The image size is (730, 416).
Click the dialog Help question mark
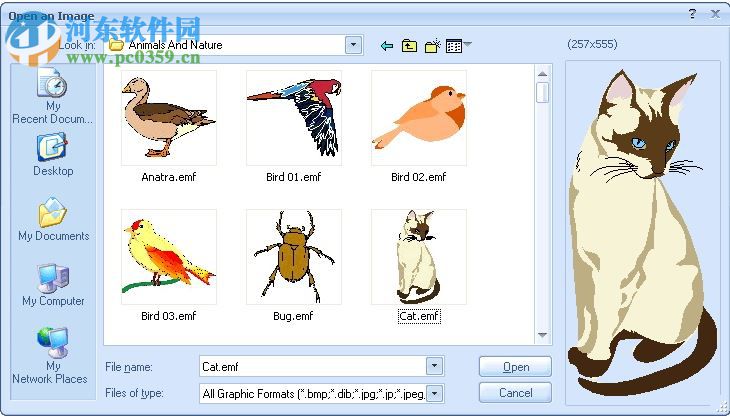click(x=692, y=13)
